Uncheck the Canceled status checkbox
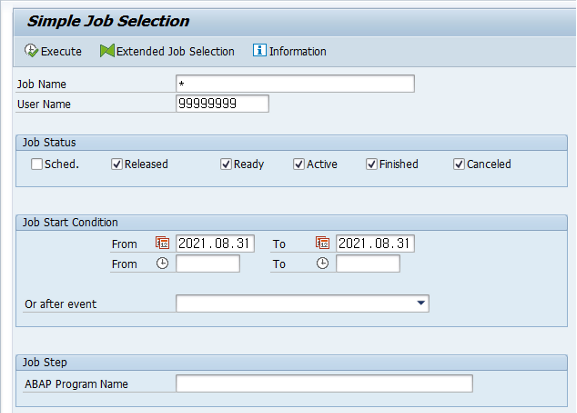 point(459,164)
